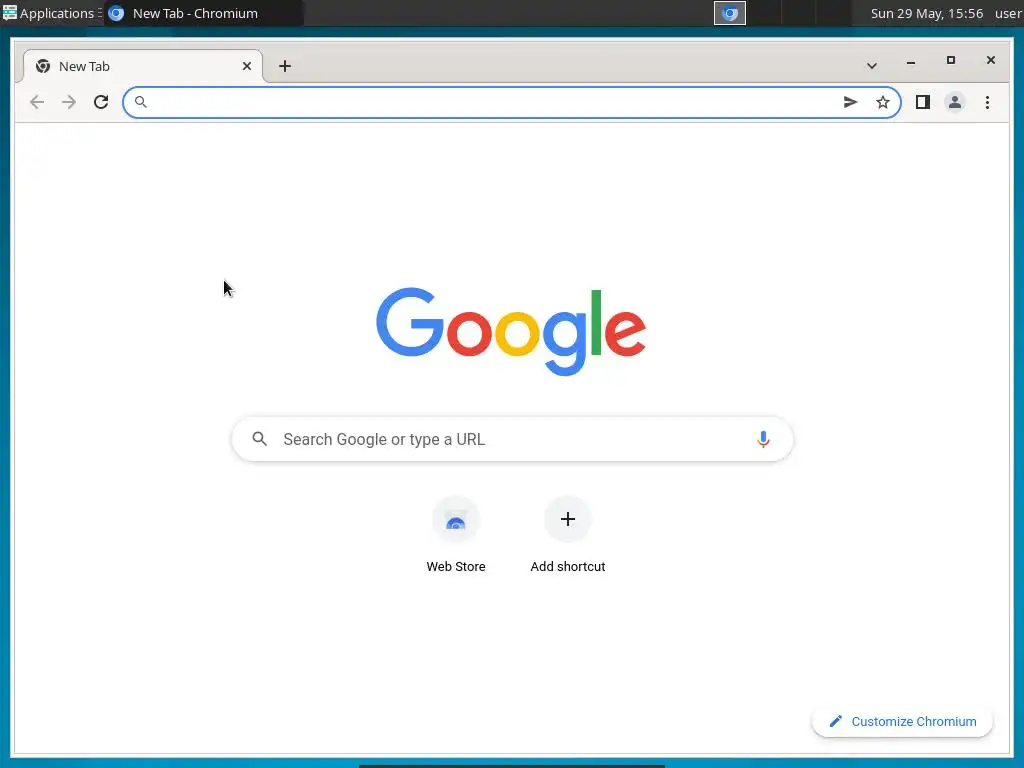Open the Web Store shortcut

(456, 536)
